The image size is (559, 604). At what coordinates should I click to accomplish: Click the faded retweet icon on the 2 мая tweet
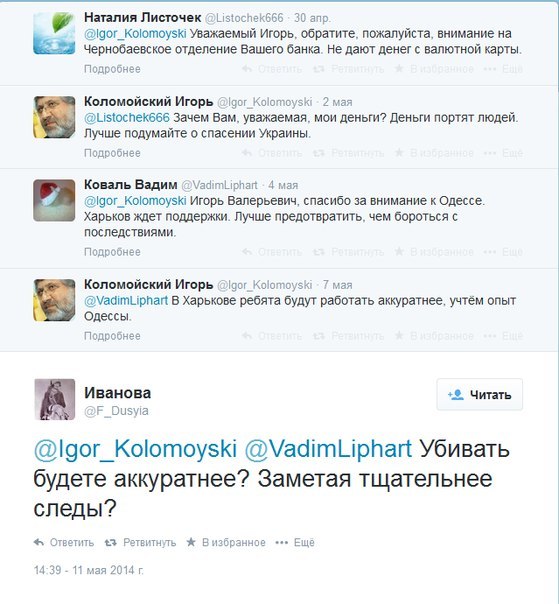tap(319, 153)
